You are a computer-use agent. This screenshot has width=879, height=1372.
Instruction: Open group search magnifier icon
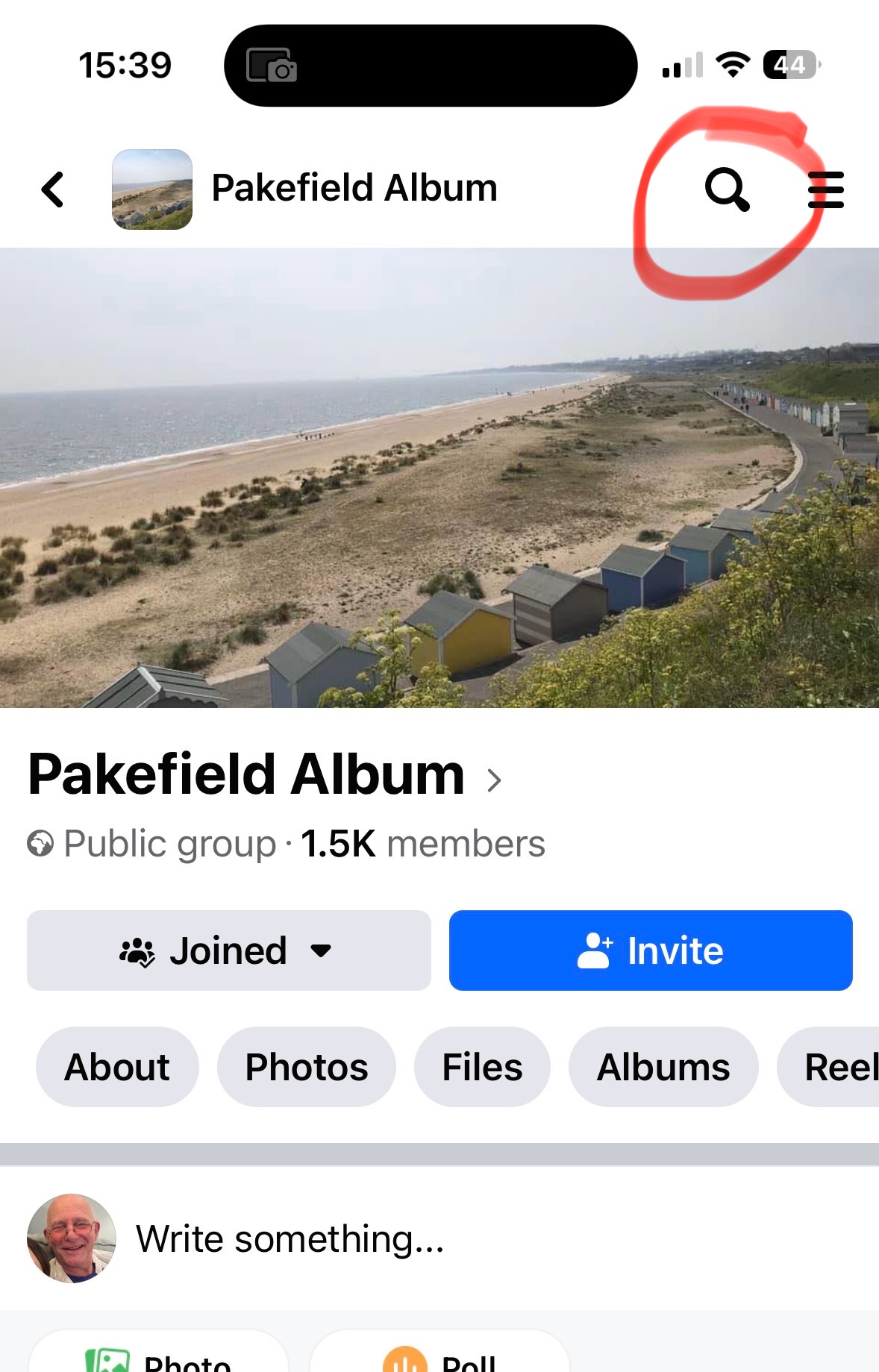coord(726,189)
